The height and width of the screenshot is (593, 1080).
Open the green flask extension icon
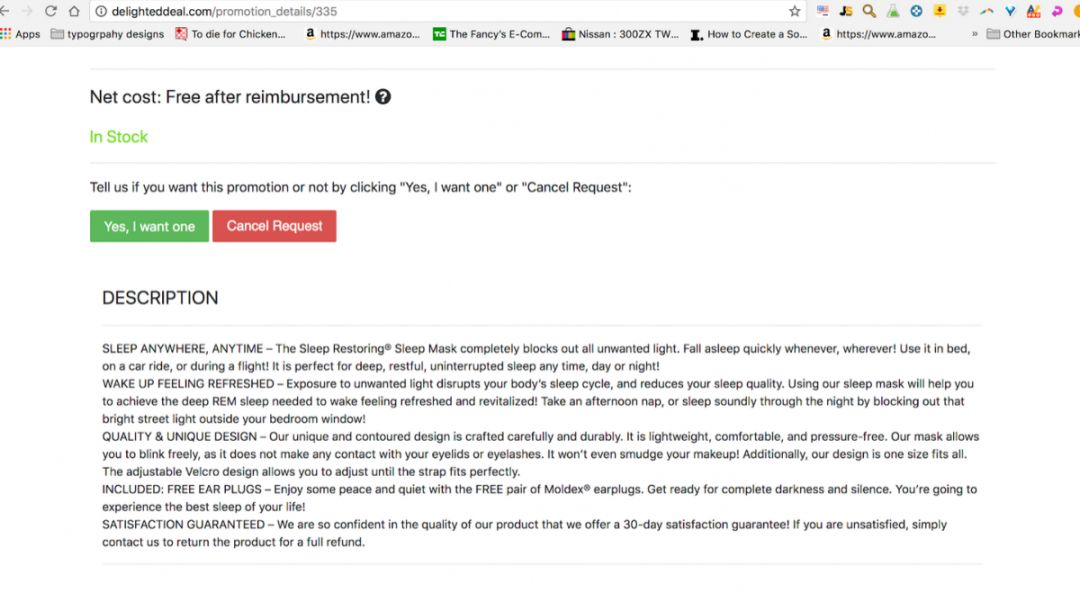pyautogui.click(x=893, y=11)
